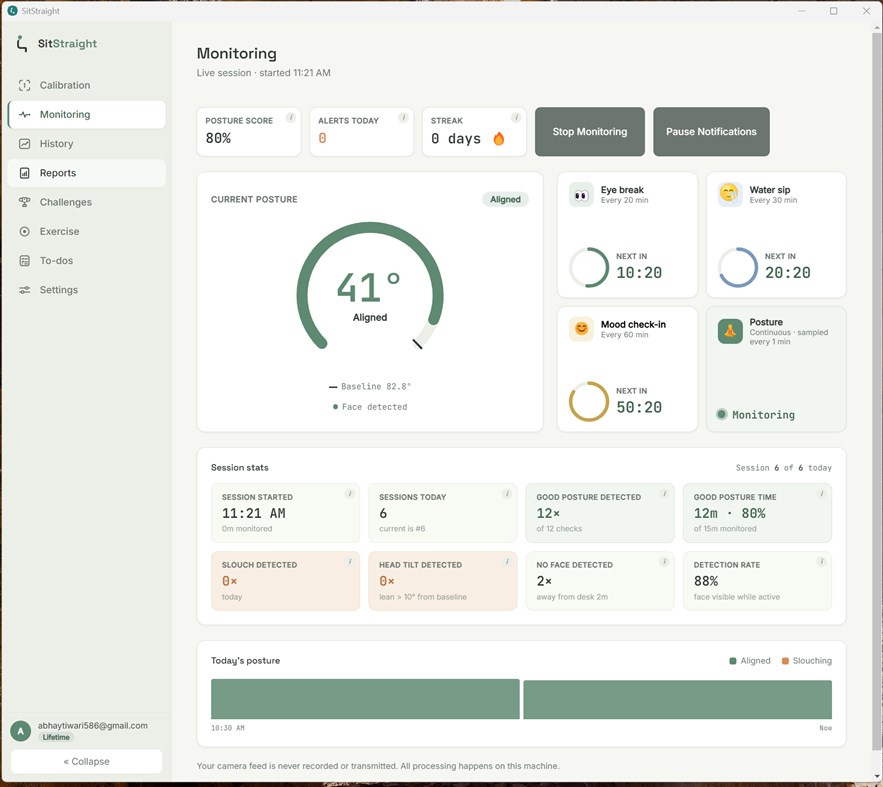Click info icon on Alerts Today card
Image resolution: width=883 pixels, height=787 pixels.
[x=403, y=117]
